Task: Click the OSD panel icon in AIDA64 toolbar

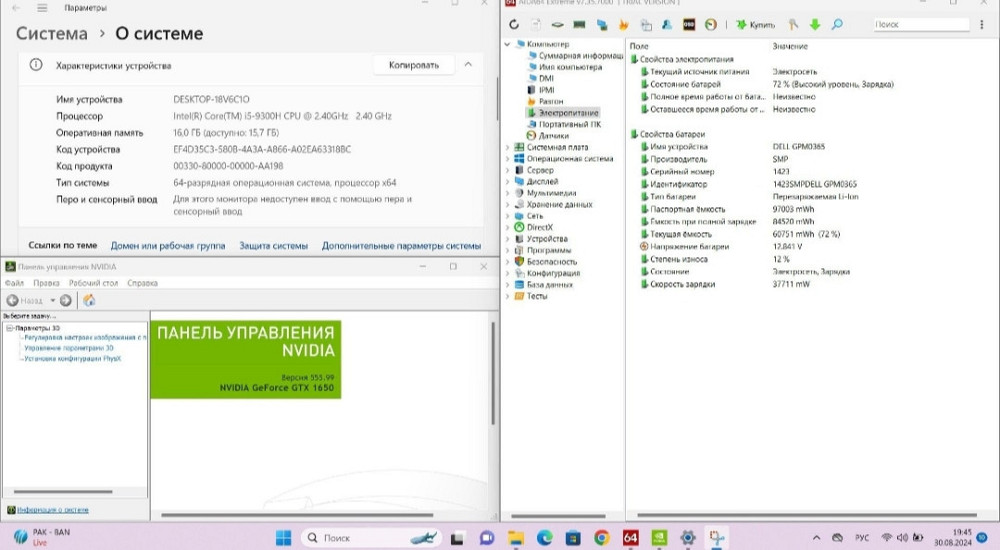Action: click(689, 24)
